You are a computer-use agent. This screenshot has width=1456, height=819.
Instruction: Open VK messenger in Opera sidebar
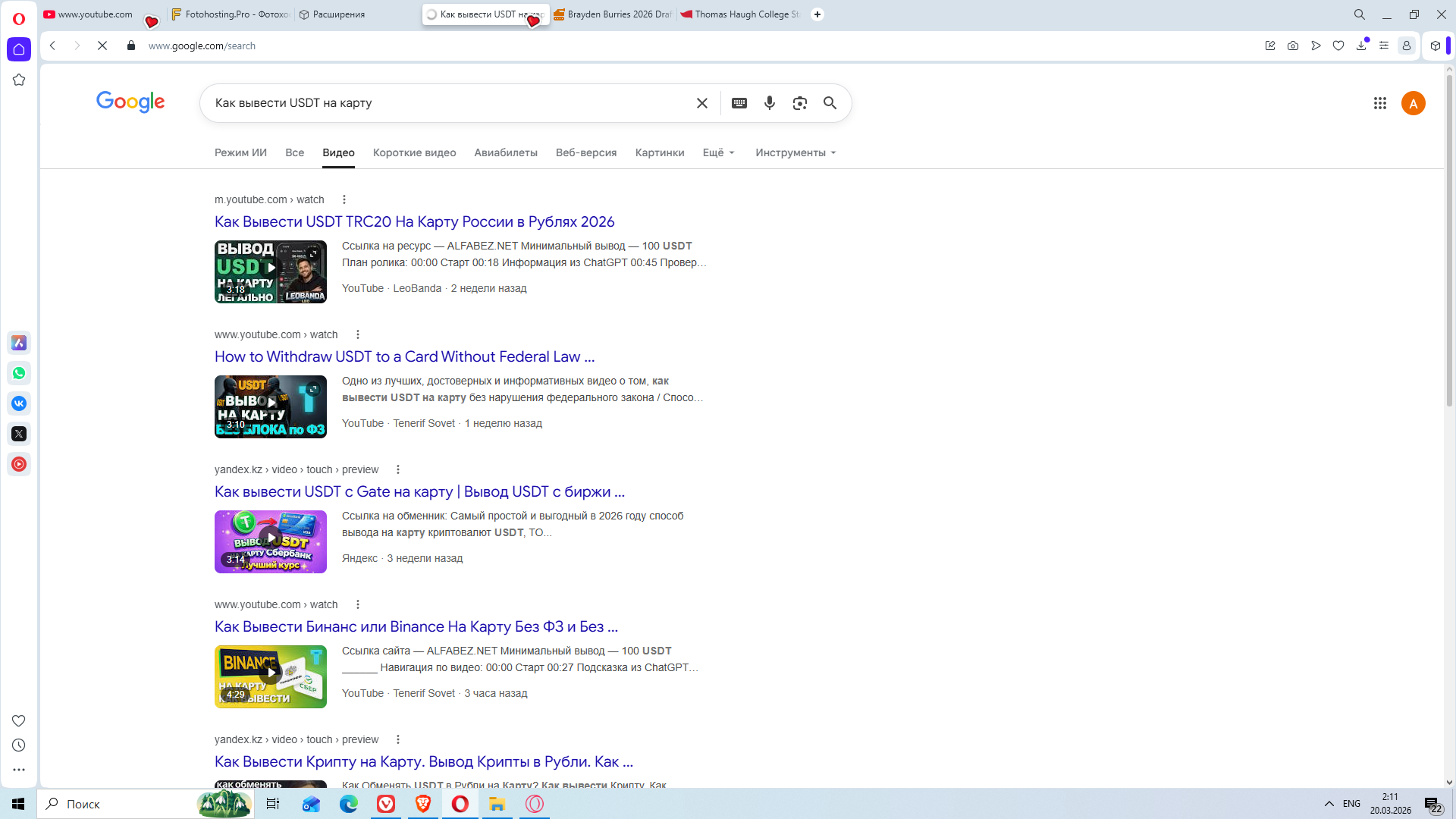[19, 403]
